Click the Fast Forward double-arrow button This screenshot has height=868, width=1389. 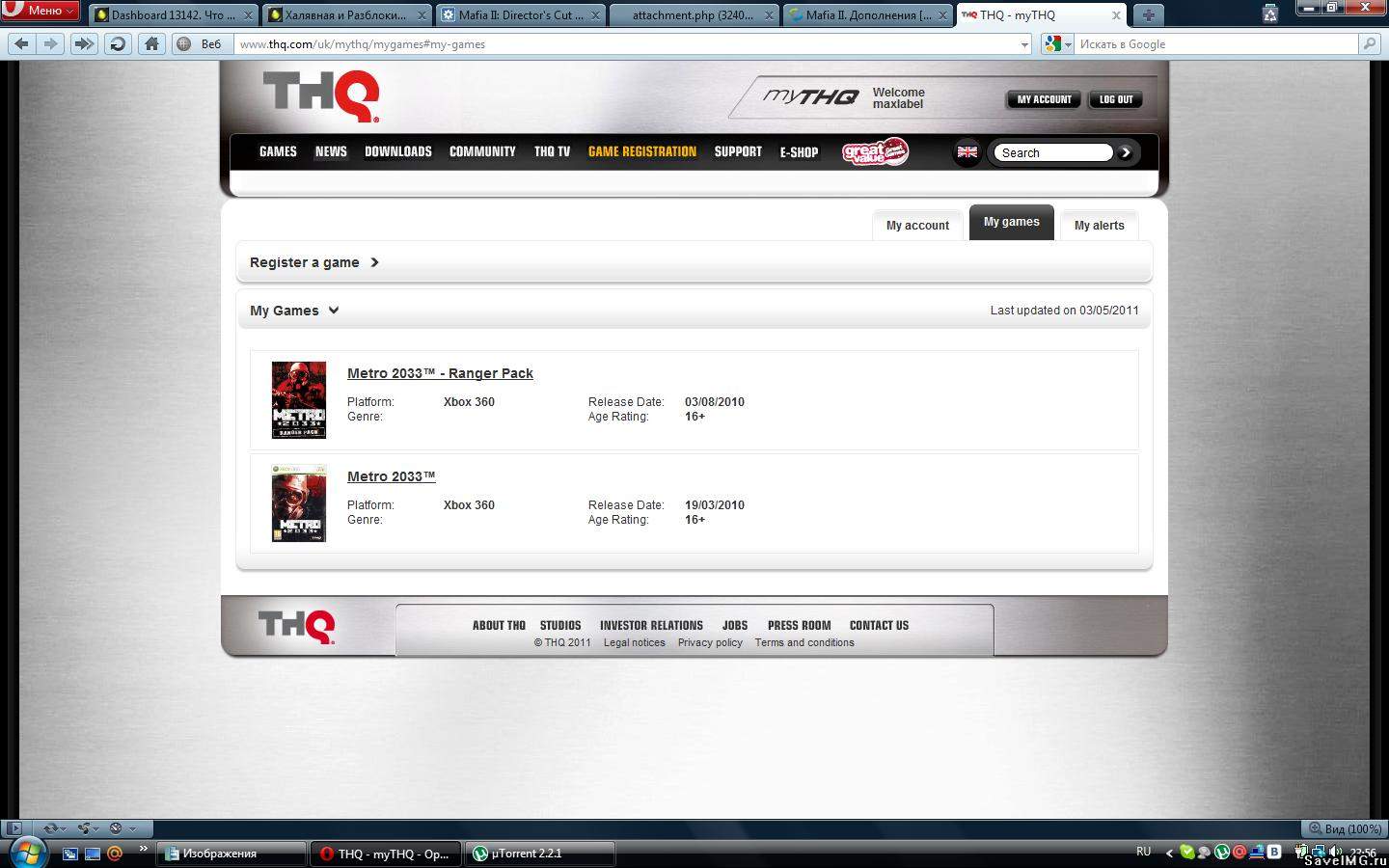(x=84, y=43)
